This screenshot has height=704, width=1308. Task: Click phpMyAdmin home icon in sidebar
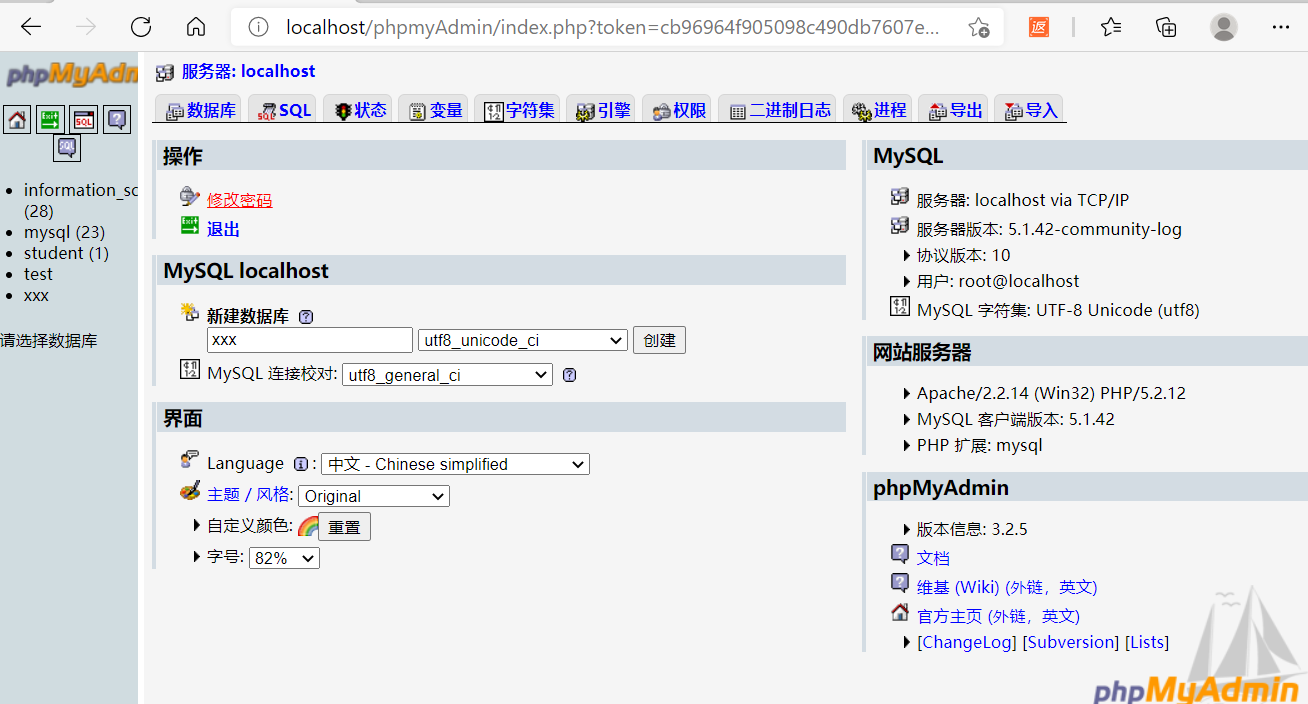(17, 120)
